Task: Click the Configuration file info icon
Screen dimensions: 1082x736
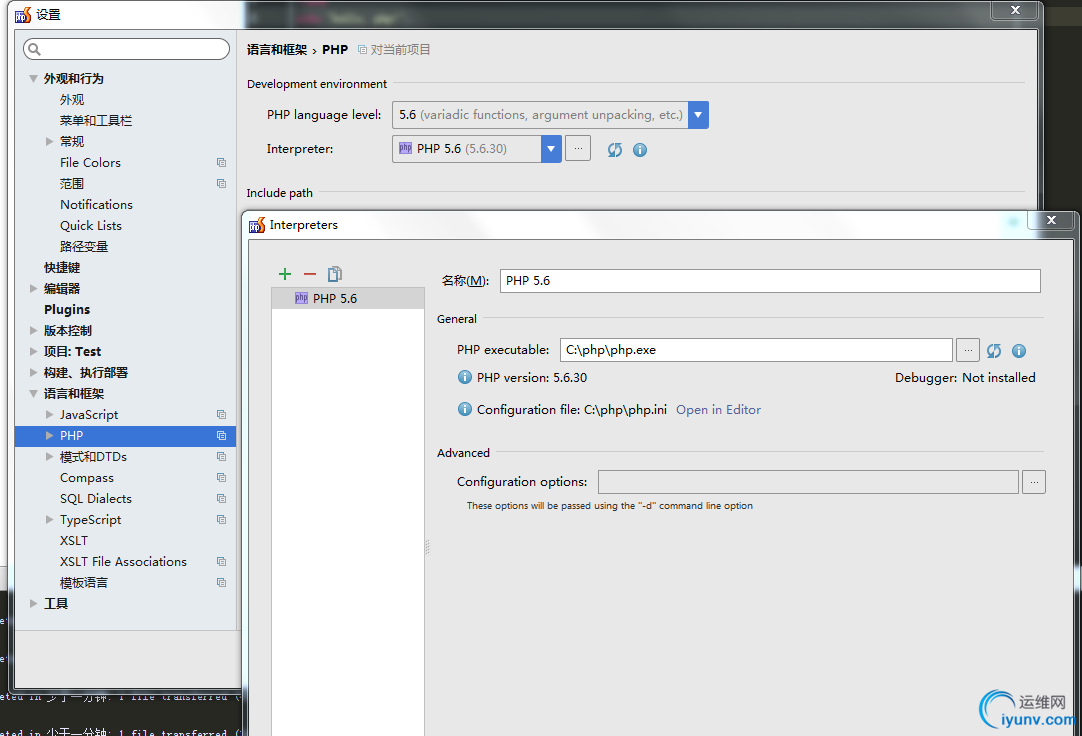Action: [x=464, y=409]
